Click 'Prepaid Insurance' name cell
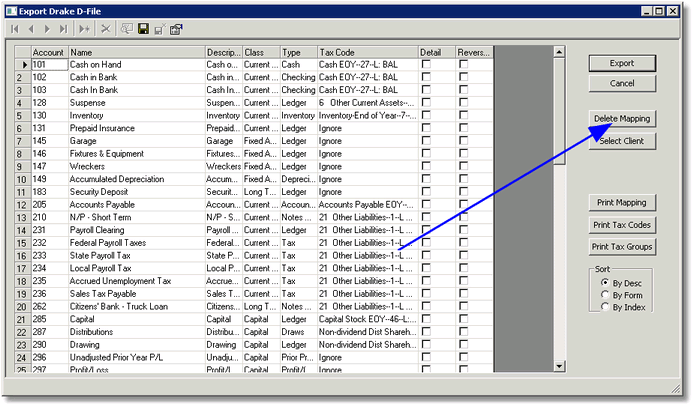 point(136,128)
